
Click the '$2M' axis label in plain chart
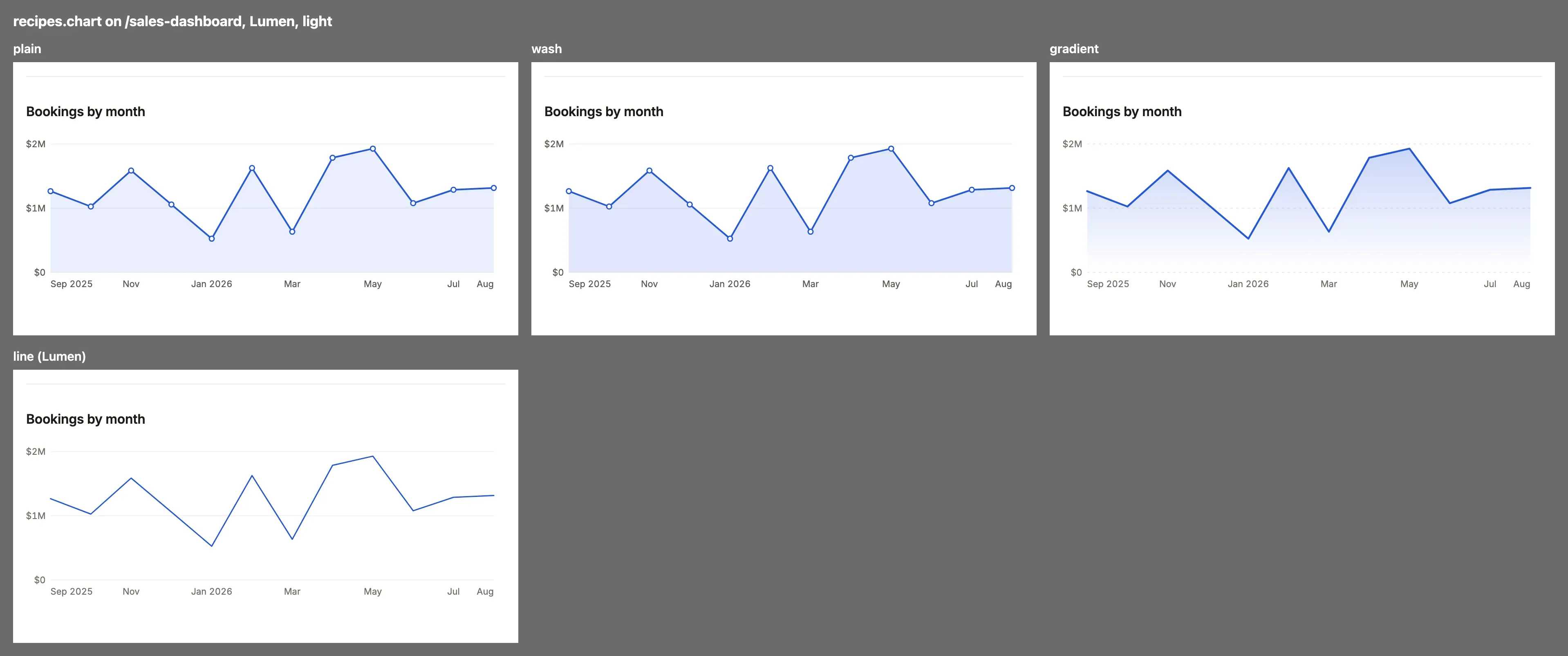click(35, 144)
